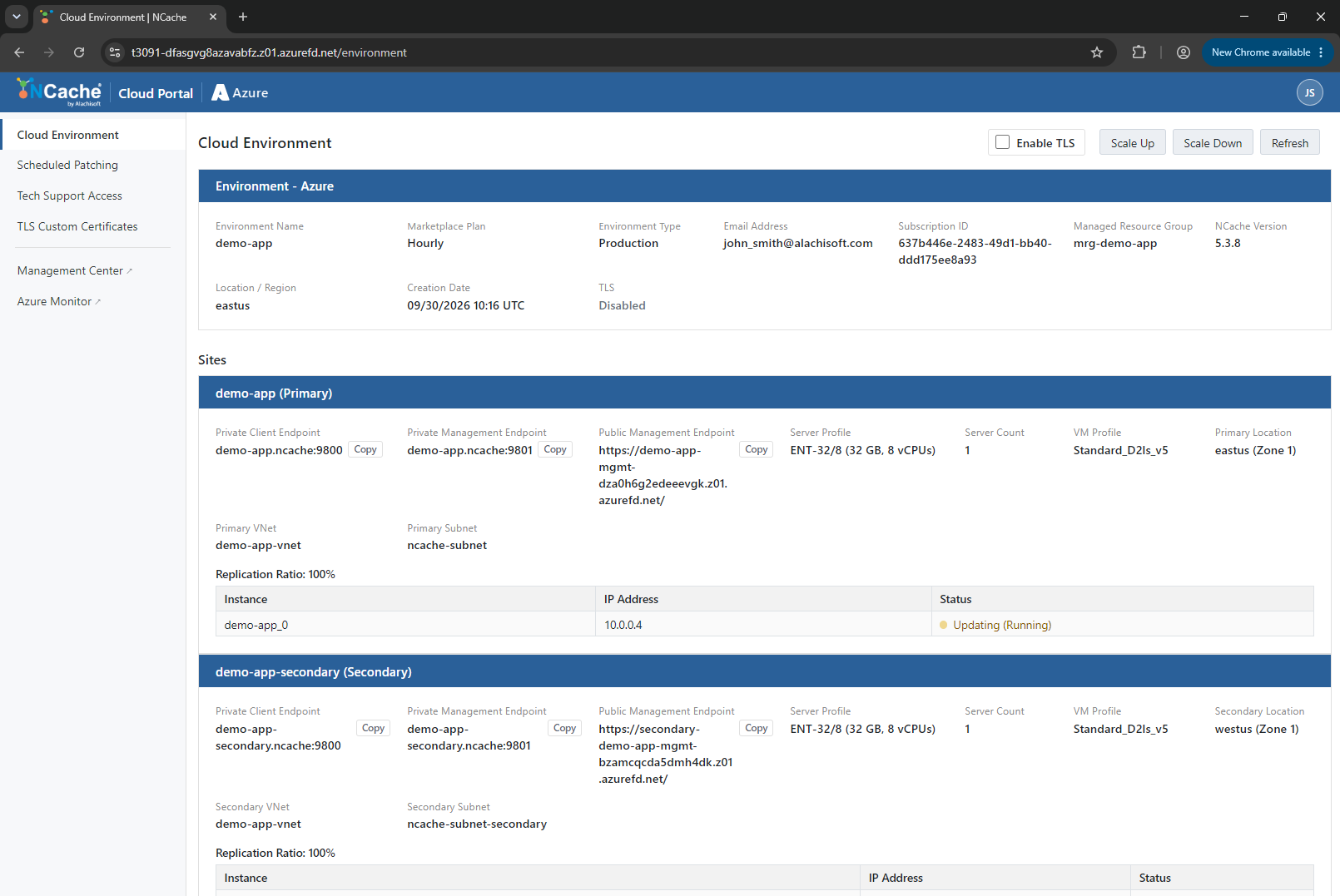Click the mrg-demo-app resource group value

pos(1114,243)
